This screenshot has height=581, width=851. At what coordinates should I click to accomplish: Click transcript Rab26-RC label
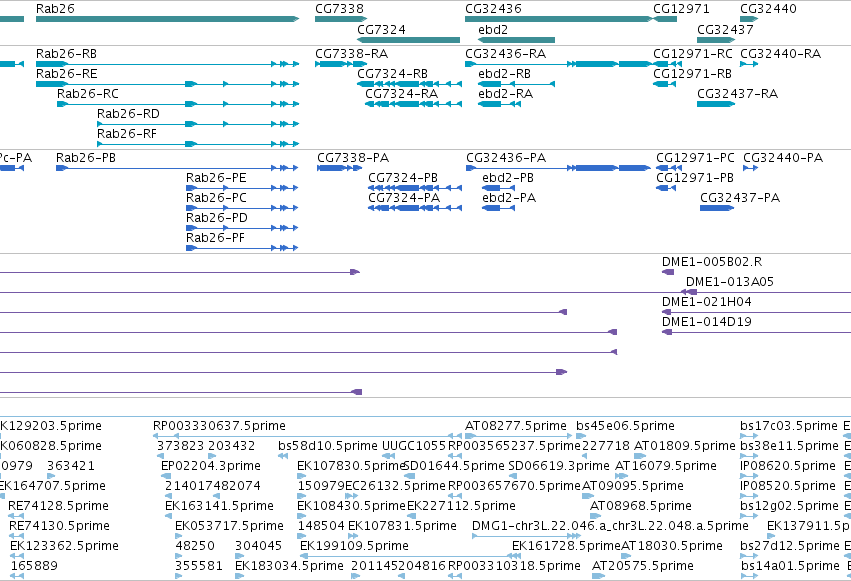[x=87, y=94]
